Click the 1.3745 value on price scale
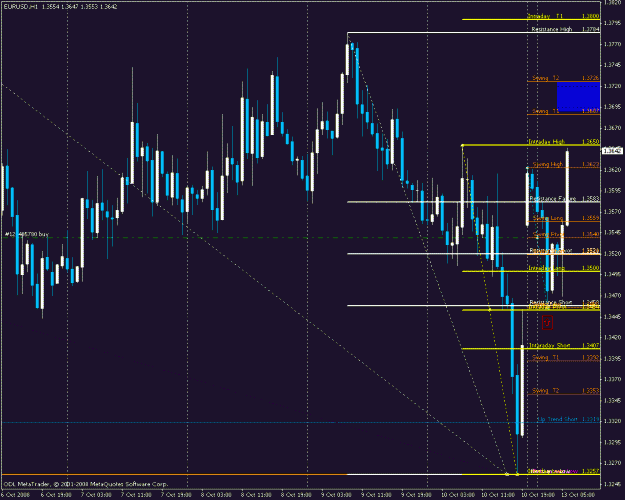 [612, 65]
